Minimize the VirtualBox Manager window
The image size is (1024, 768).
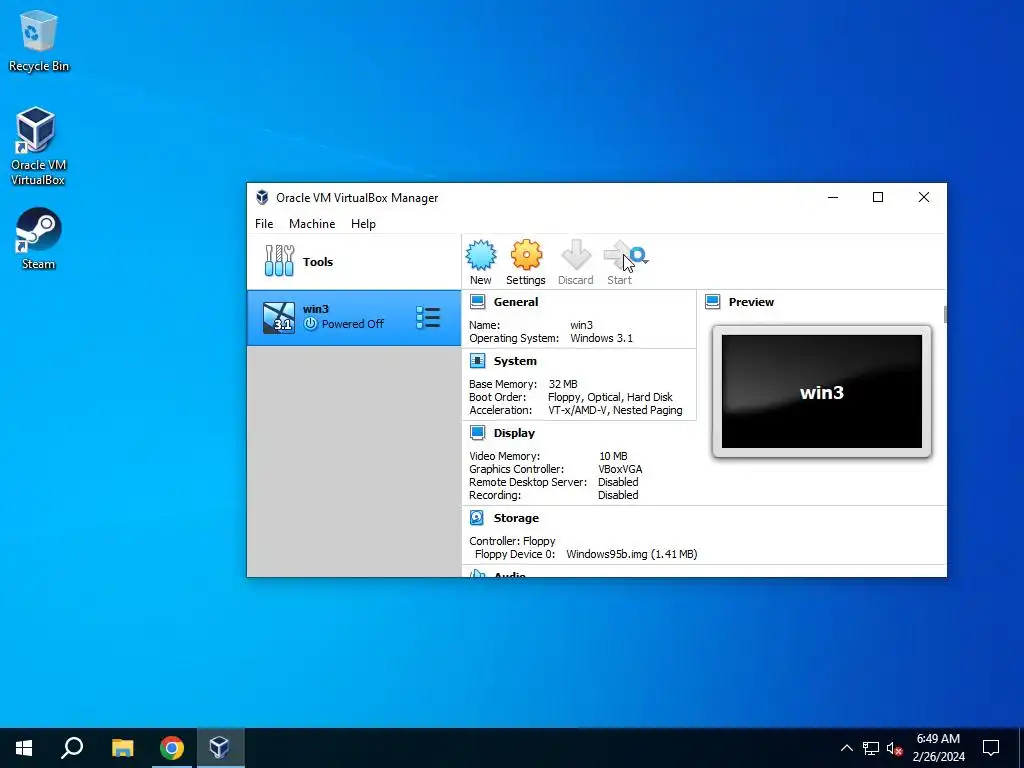click(x=833, y=197)
